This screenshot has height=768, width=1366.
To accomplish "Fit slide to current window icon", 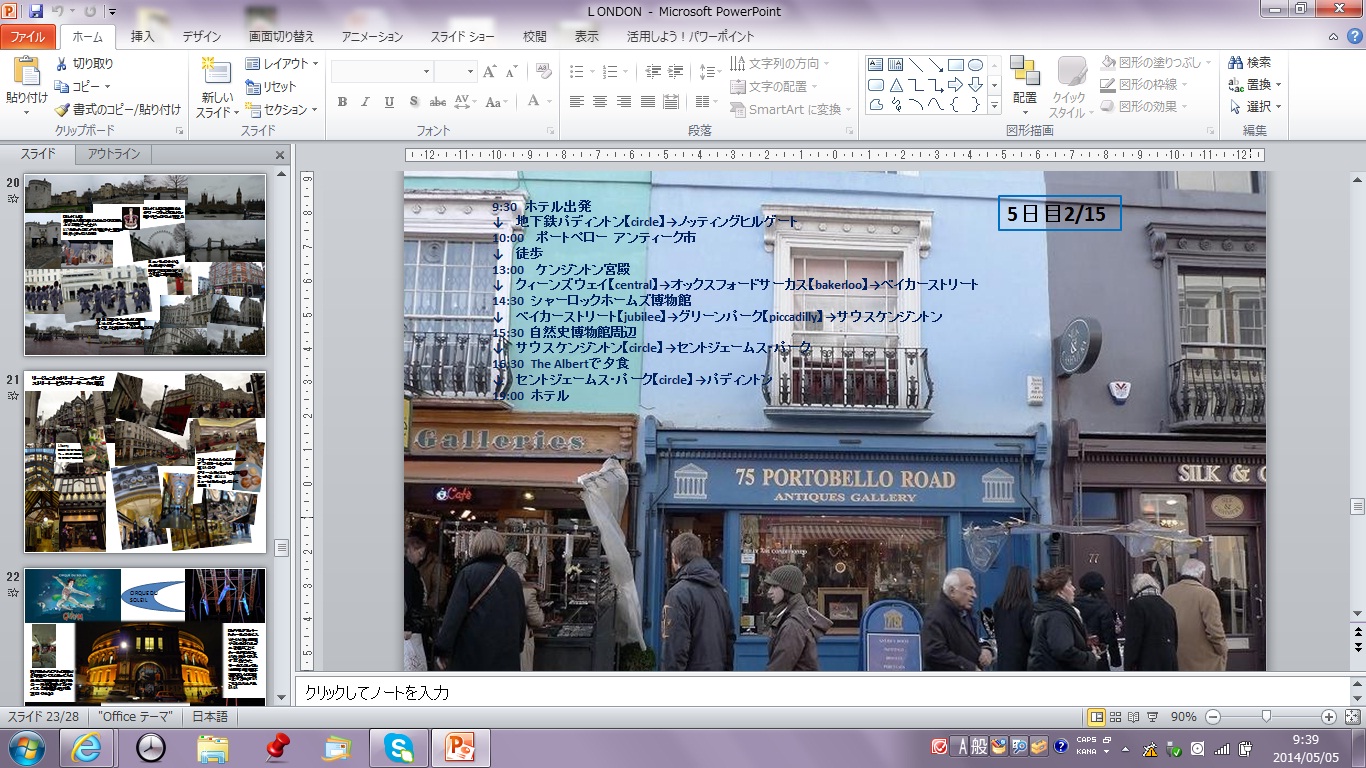I will (1352, 717).
